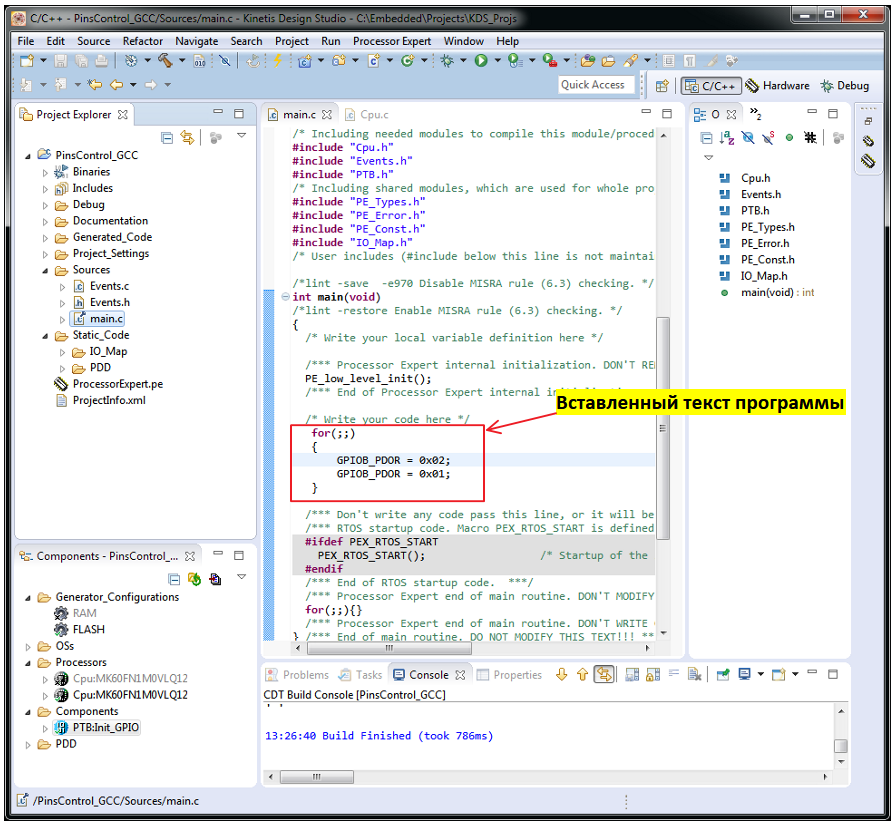Toggle the Skip All Breakpoints toolbar button
896x826 pixels.
[225, 61]
